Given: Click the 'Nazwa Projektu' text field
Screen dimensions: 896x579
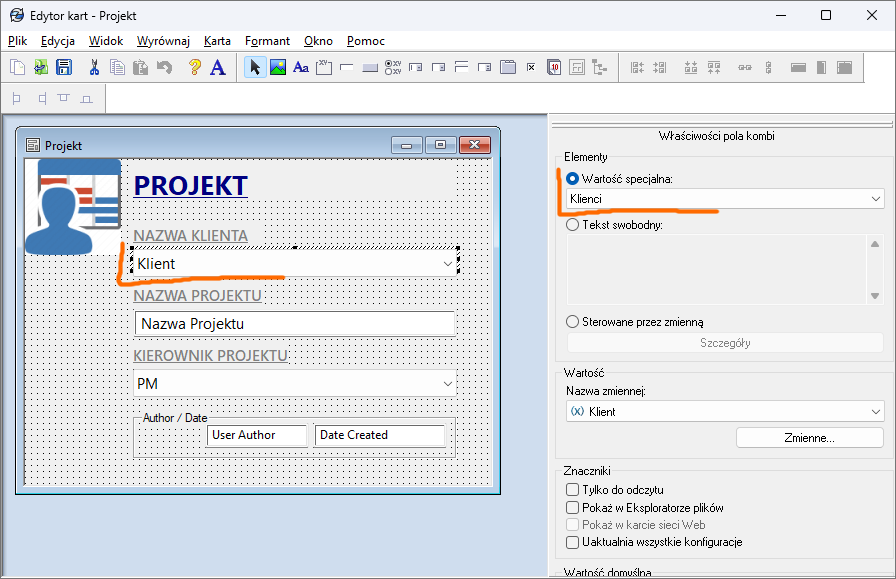Looking at the screenshot, I should (x=294, y=324).
